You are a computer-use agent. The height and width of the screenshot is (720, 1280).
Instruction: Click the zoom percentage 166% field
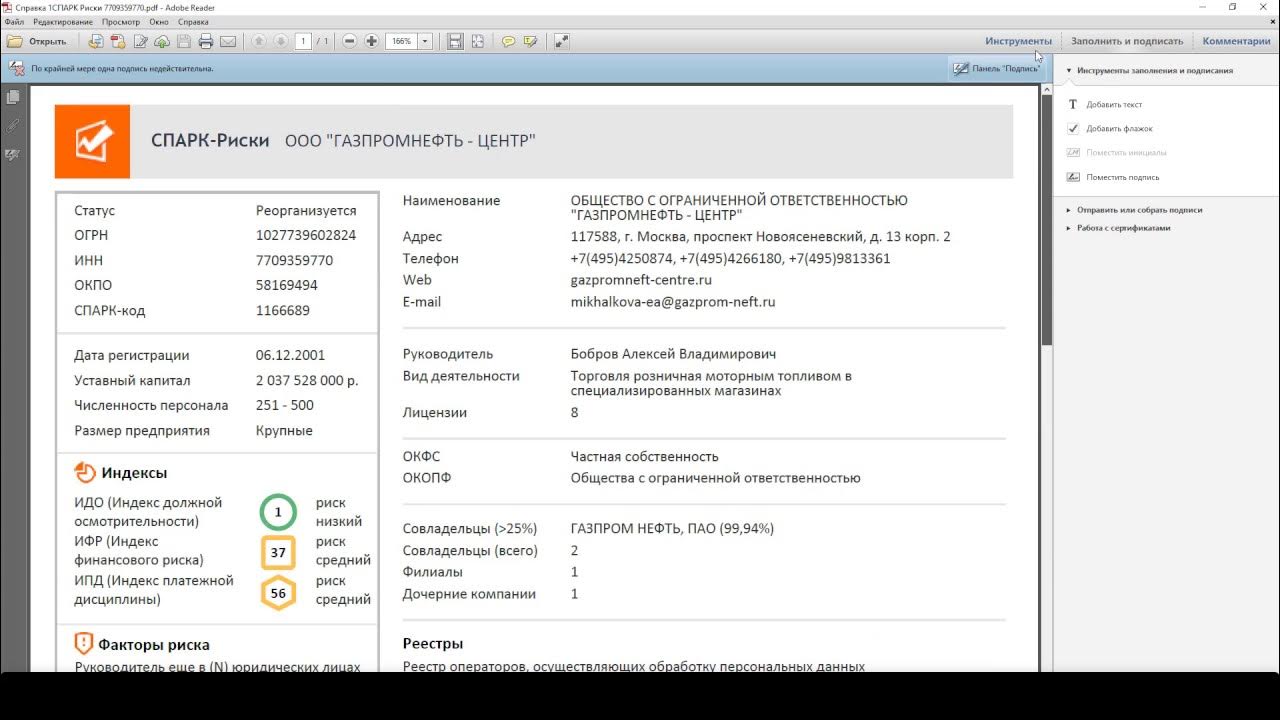(x=402, y=41)
